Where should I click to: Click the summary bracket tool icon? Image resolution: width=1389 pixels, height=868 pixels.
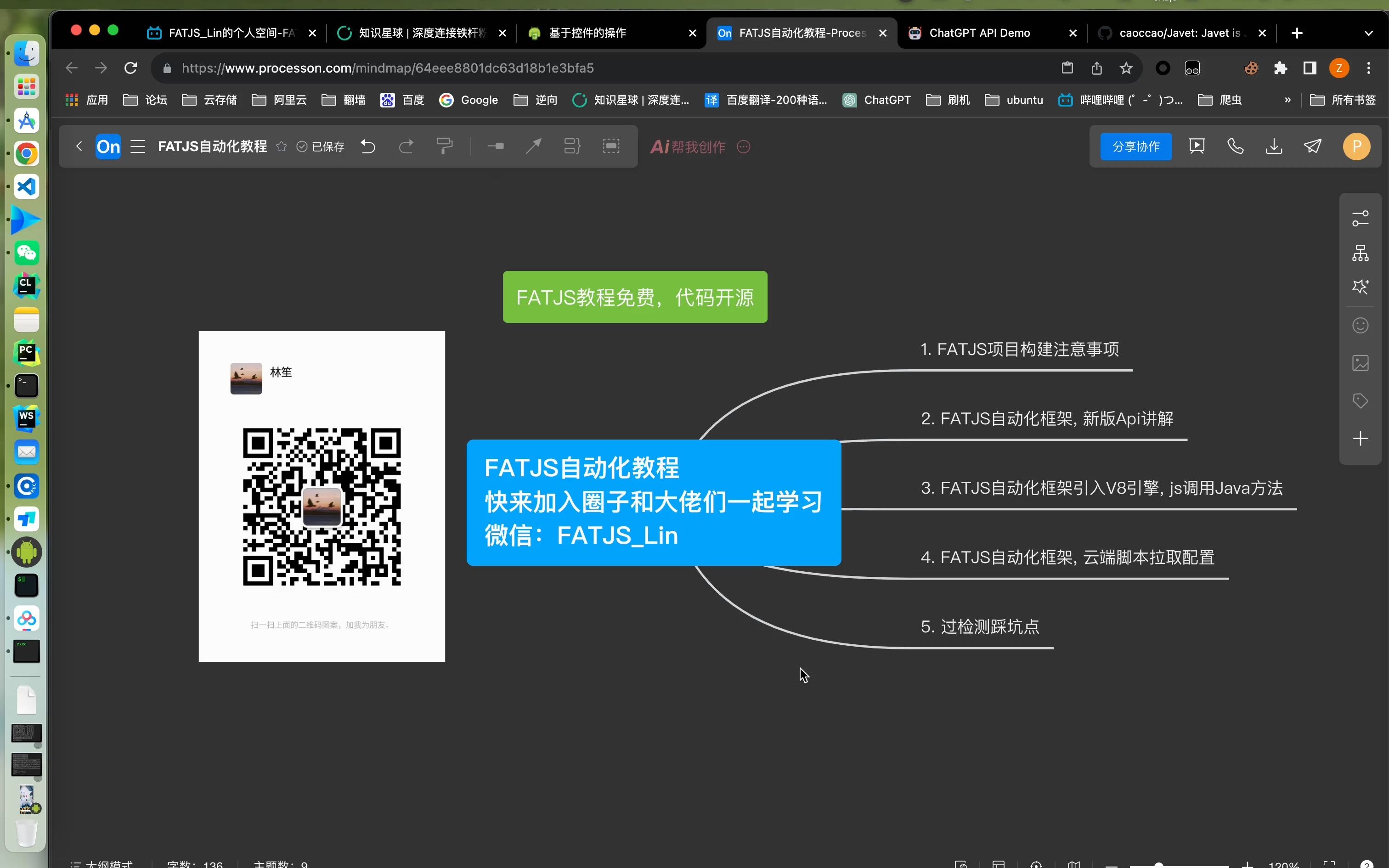tap(572, 147)
